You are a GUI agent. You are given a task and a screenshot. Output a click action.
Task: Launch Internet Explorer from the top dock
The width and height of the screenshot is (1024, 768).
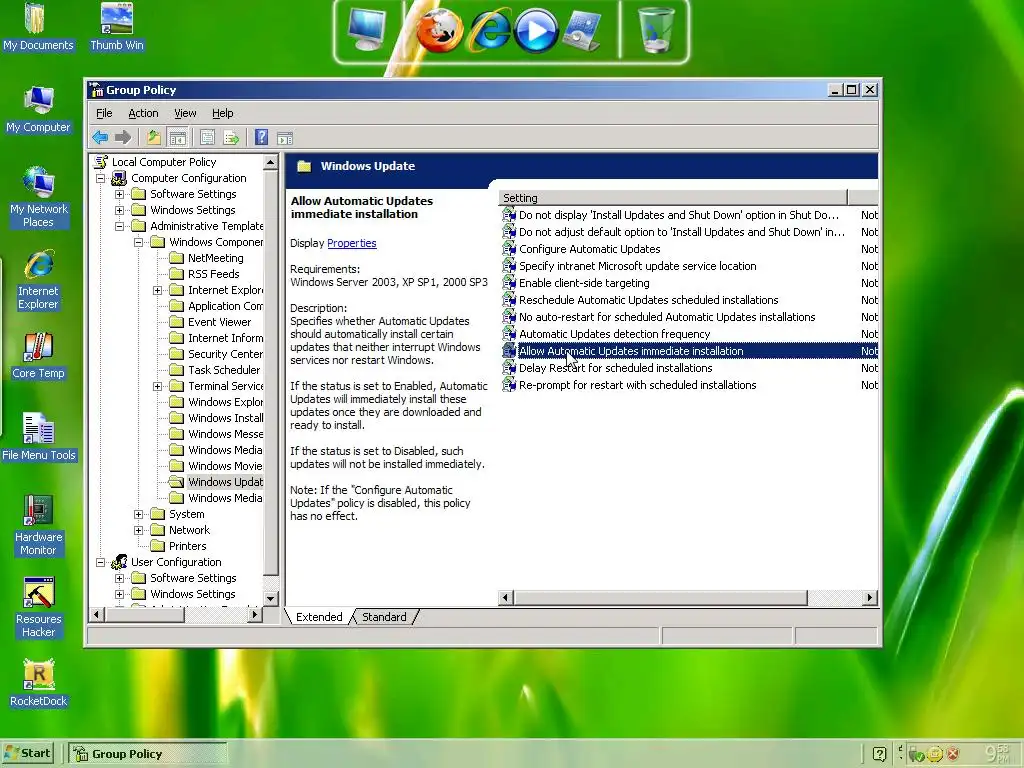[x=490, y=31]
